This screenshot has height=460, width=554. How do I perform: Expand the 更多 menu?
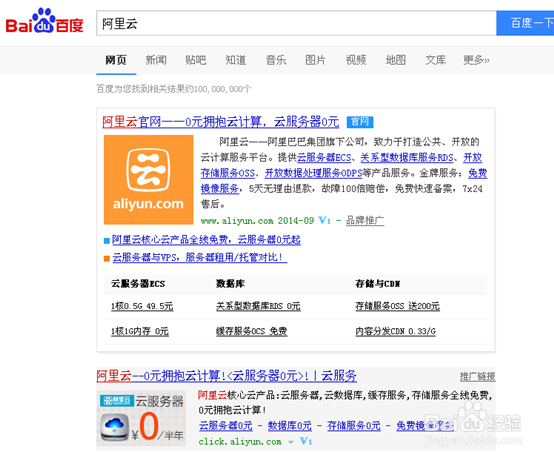pos(476,60)
